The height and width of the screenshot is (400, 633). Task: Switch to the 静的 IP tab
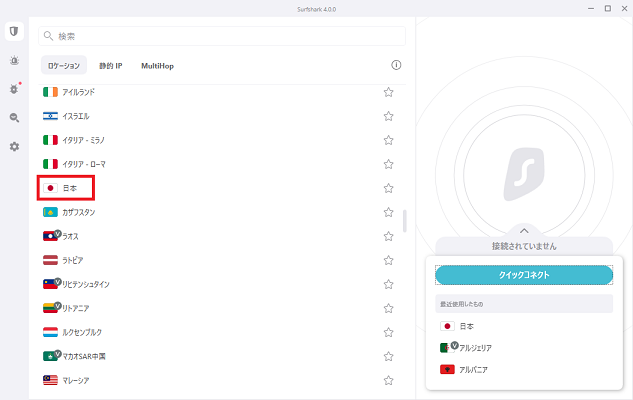(x=111, y=66)
